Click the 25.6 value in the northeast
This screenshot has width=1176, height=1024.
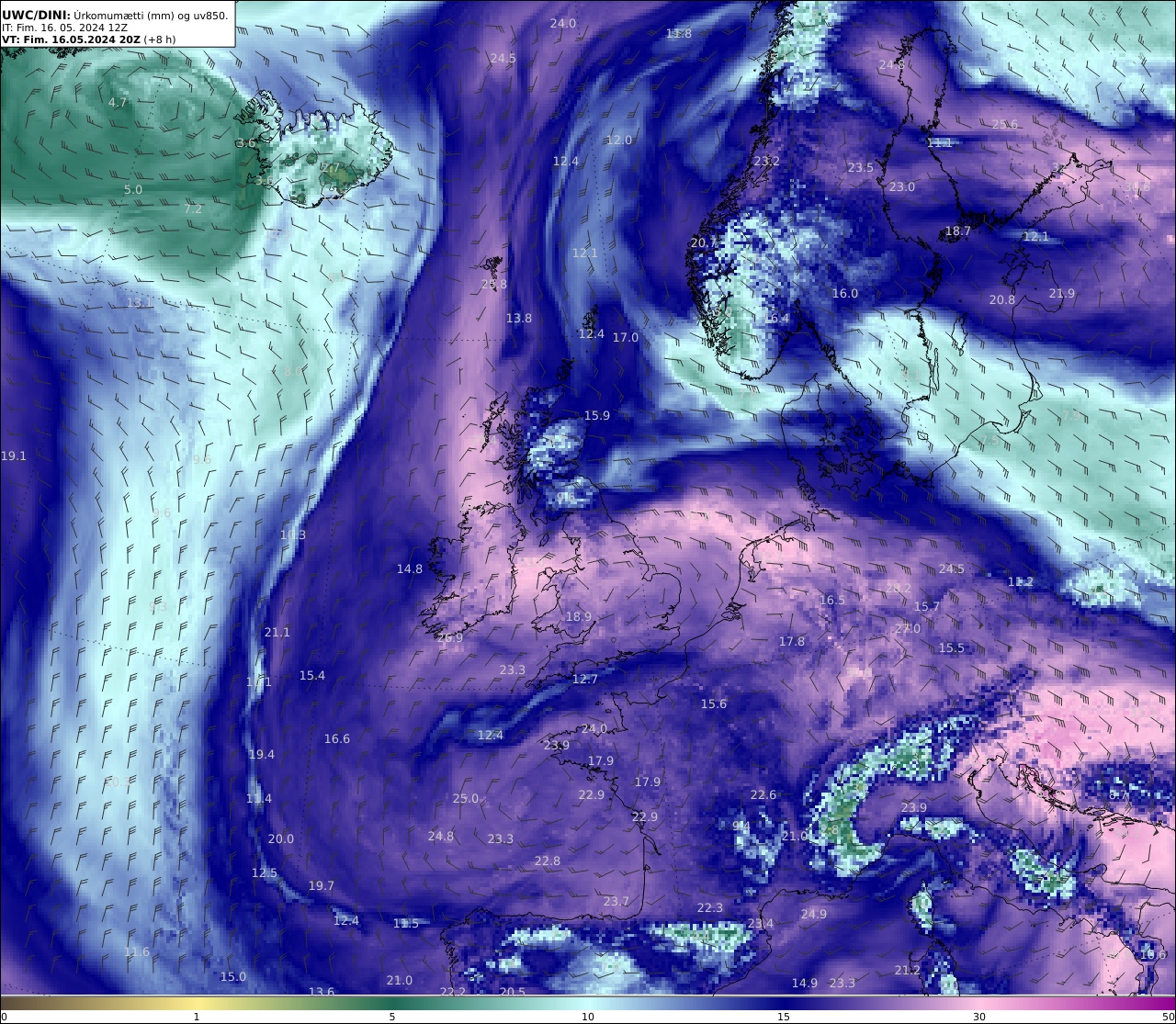[1005, 124]
